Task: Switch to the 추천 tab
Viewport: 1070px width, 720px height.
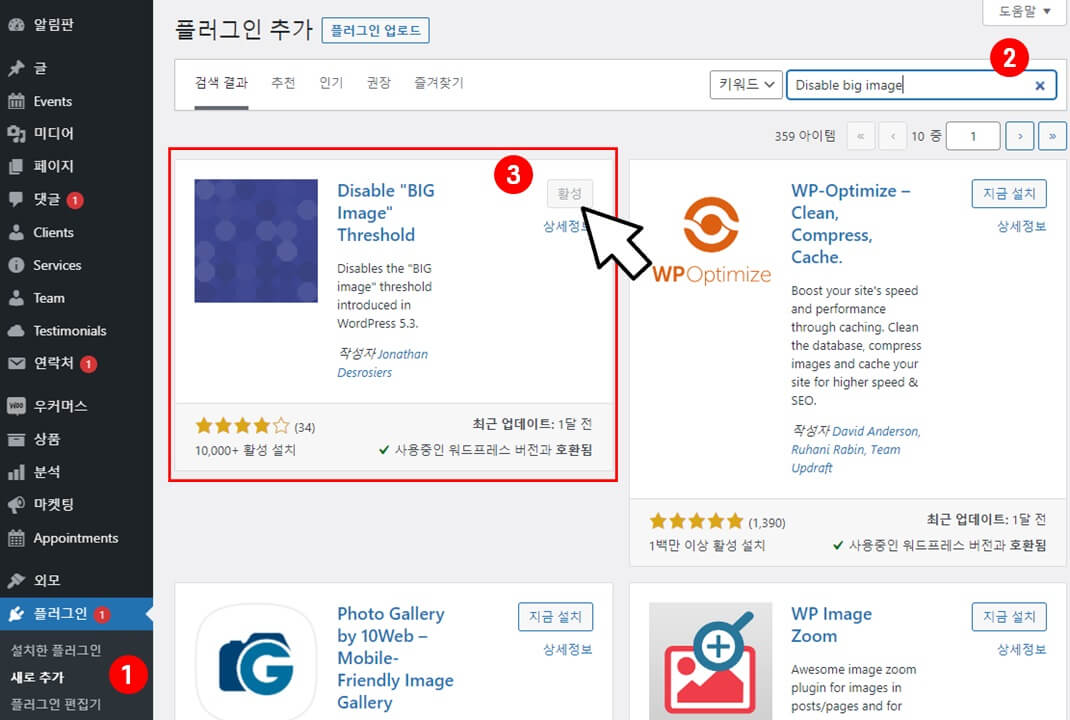Action: click(283, 83)
